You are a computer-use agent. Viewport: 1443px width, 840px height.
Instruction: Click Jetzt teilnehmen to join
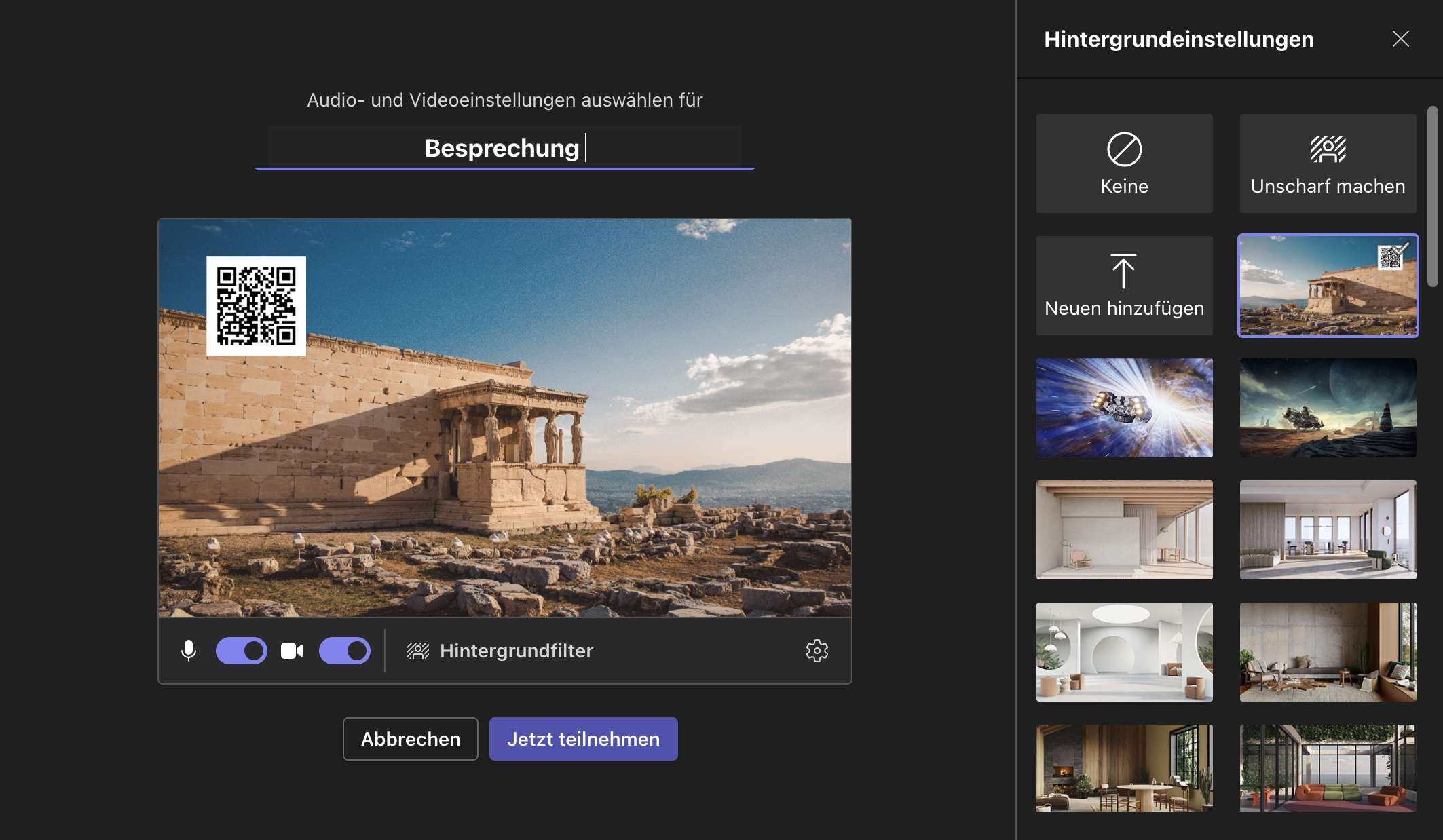tap(583, 739)
